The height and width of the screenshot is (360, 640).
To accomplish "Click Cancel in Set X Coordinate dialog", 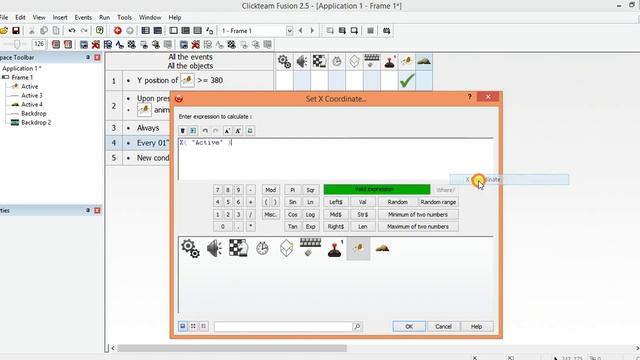I will [x=443, y=327].
